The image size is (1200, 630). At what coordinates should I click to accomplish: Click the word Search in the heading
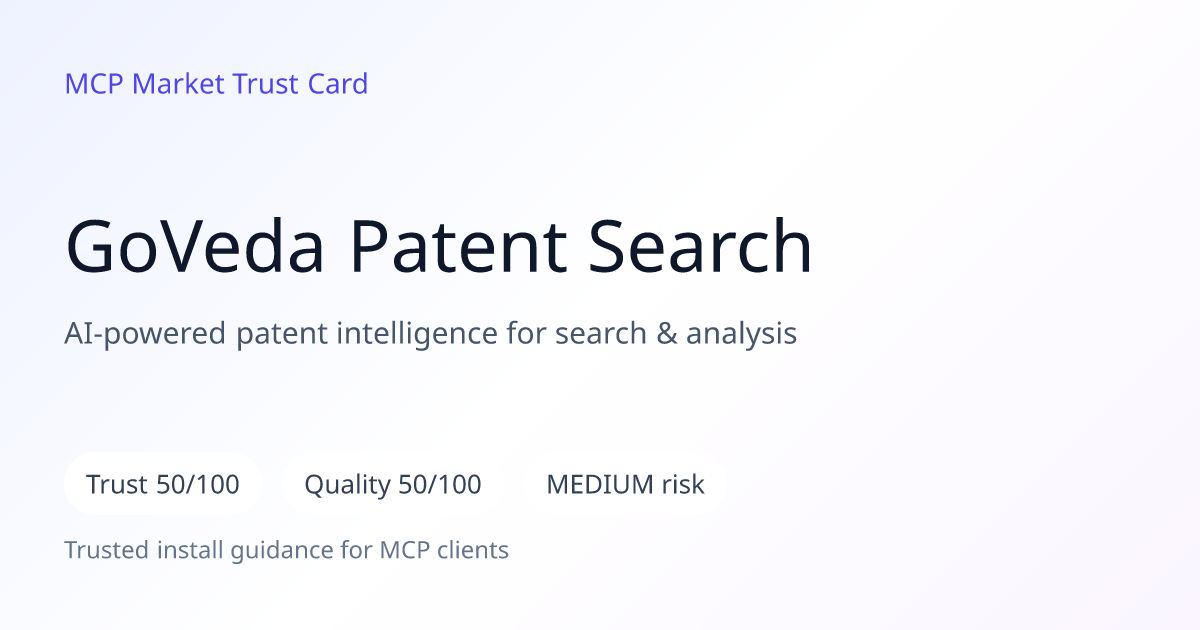(x=700, y=247)
